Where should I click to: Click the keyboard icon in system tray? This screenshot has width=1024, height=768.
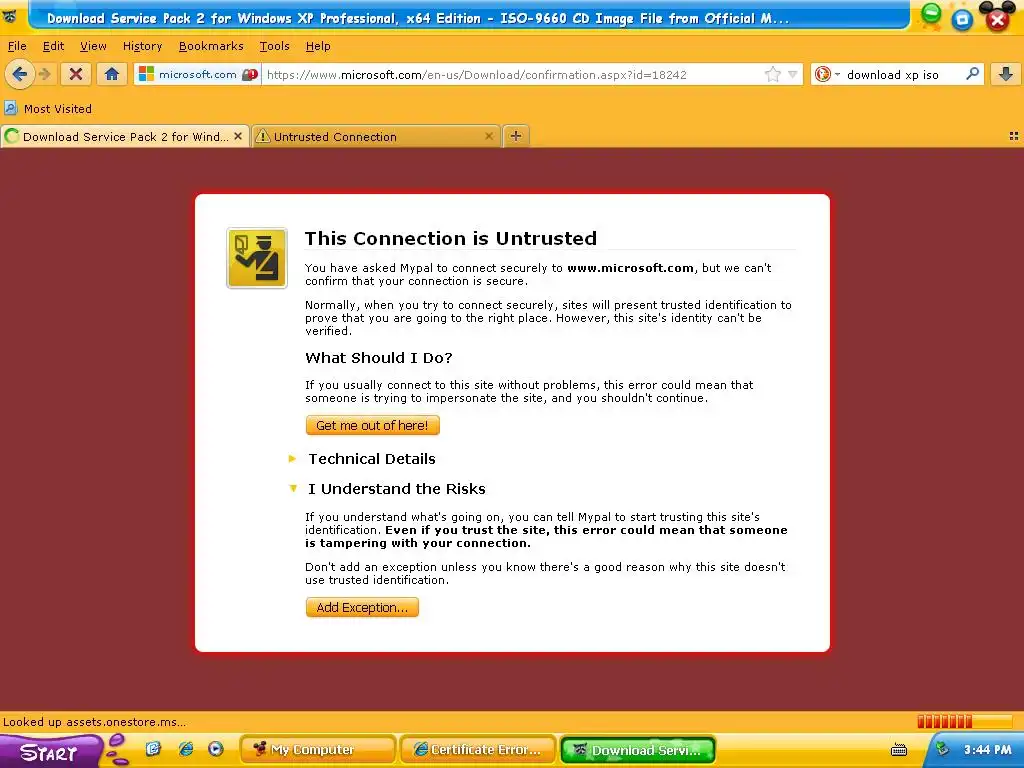click(899, 750)
